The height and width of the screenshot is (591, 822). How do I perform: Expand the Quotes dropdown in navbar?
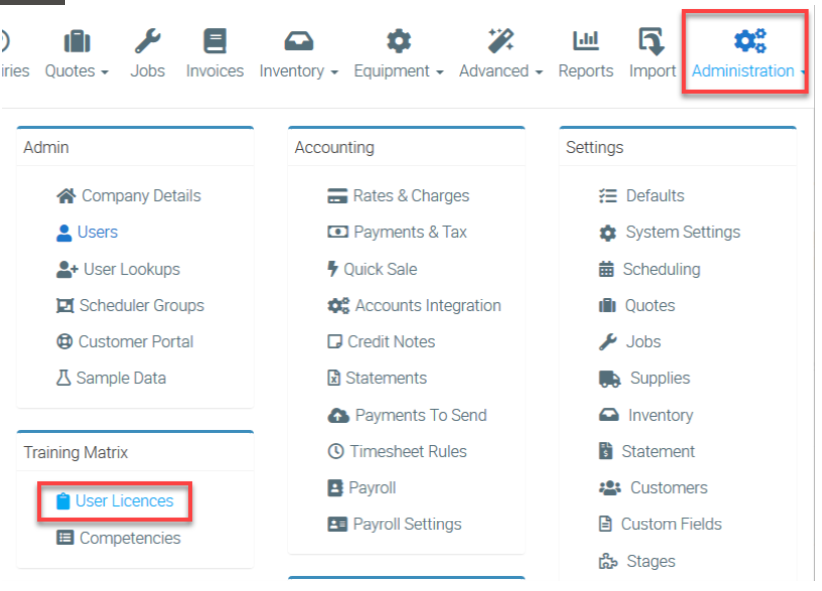pos(76,71)
